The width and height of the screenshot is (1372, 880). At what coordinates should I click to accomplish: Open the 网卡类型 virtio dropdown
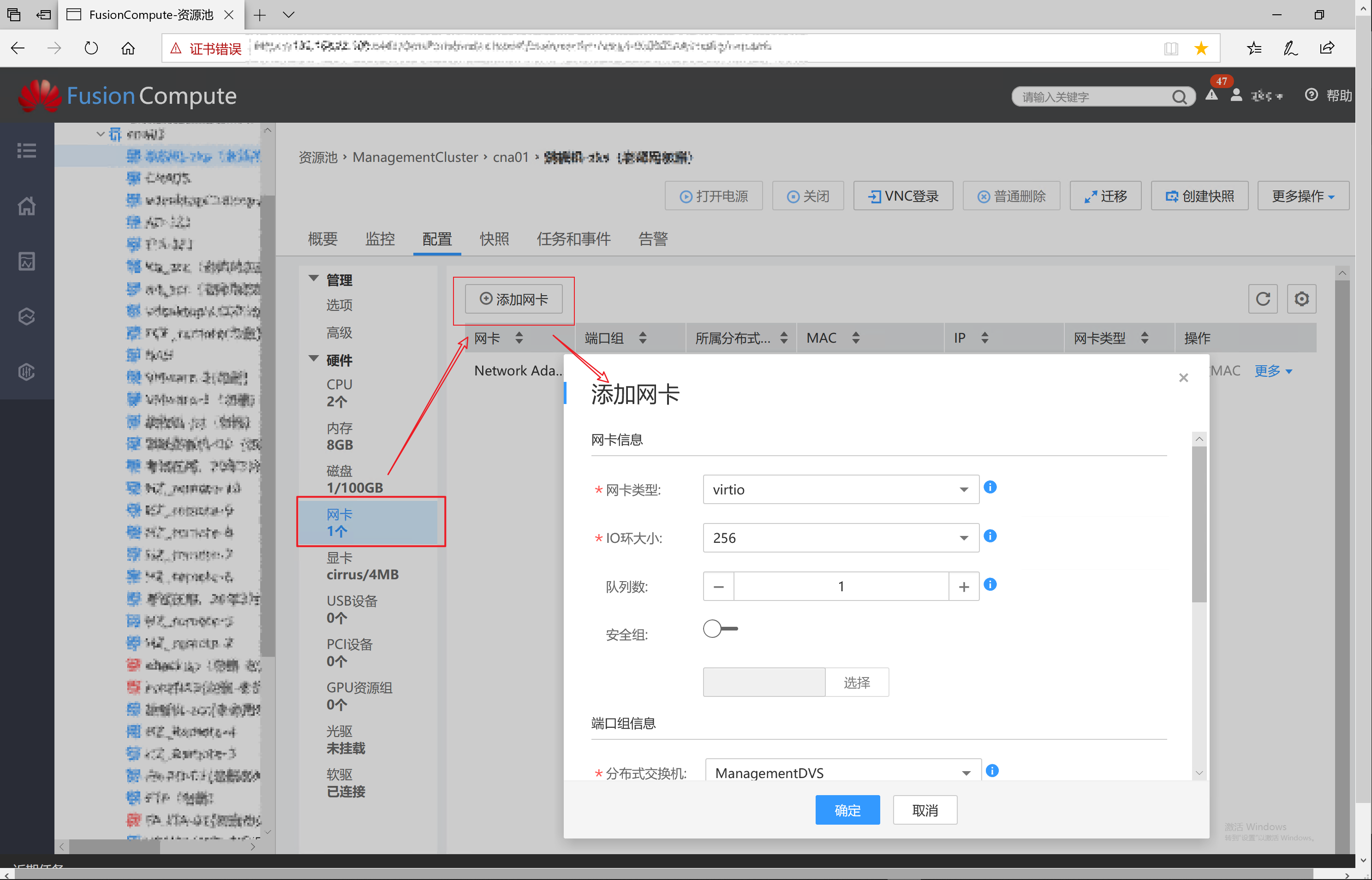click(x=840, y=490)
